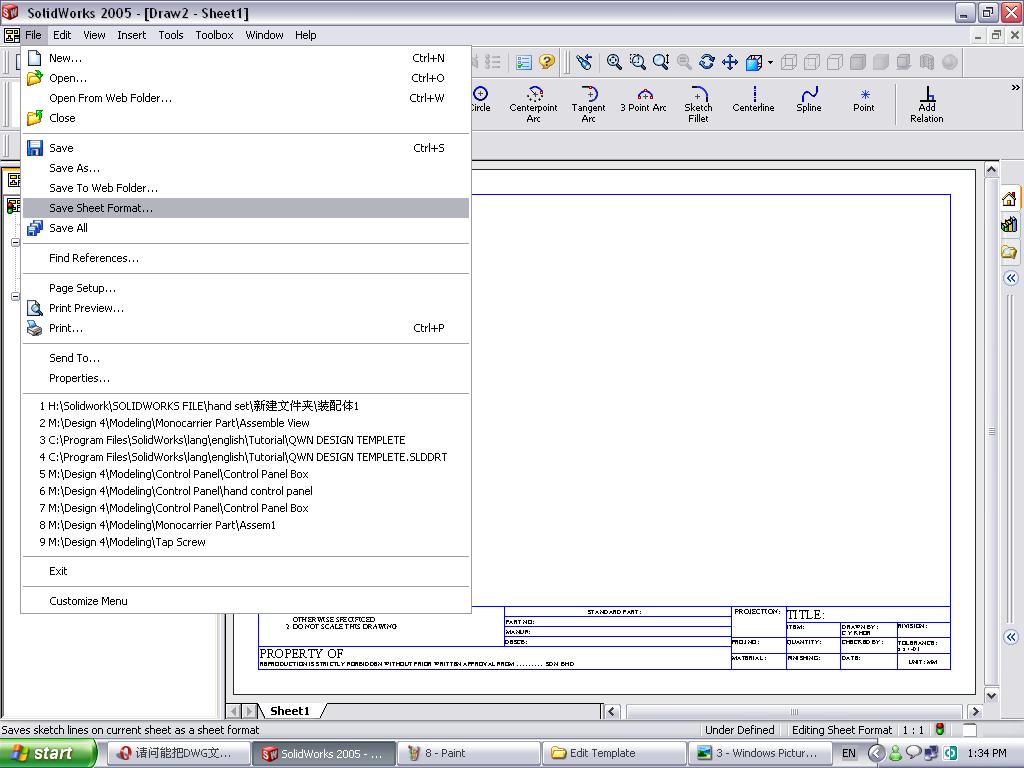Viewport: 1024px width, 768px height.
Task: Open SolidWorks Resources home task pane icon
Action: pyautogui.click(x=1010, y=199)
